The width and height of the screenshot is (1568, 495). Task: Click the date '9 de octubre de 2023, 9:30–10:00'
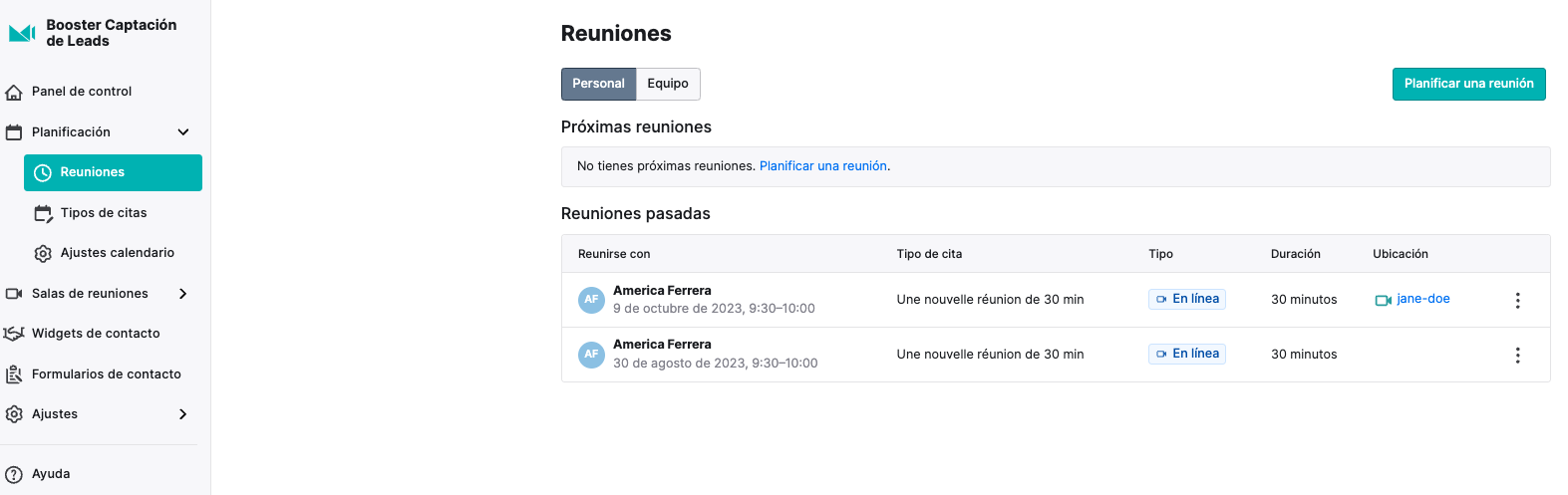714,309
